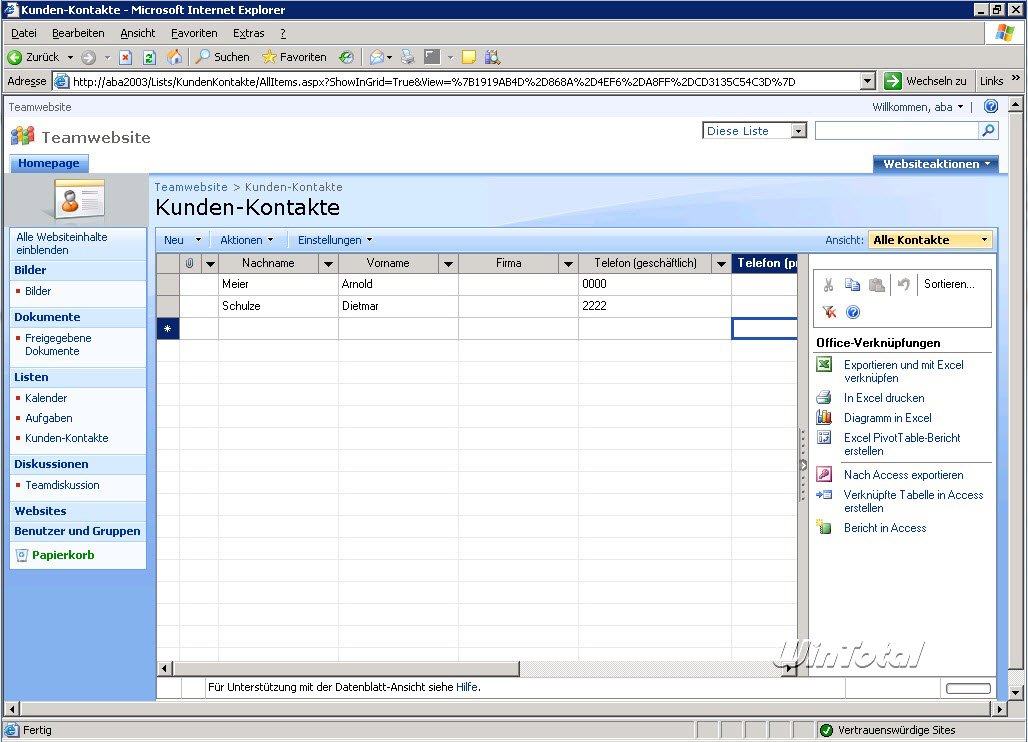This screenshot has width=1028, height=742.
Task: Click the printer icon beside In Excel drucken
Action: click(x=824, y=397)
